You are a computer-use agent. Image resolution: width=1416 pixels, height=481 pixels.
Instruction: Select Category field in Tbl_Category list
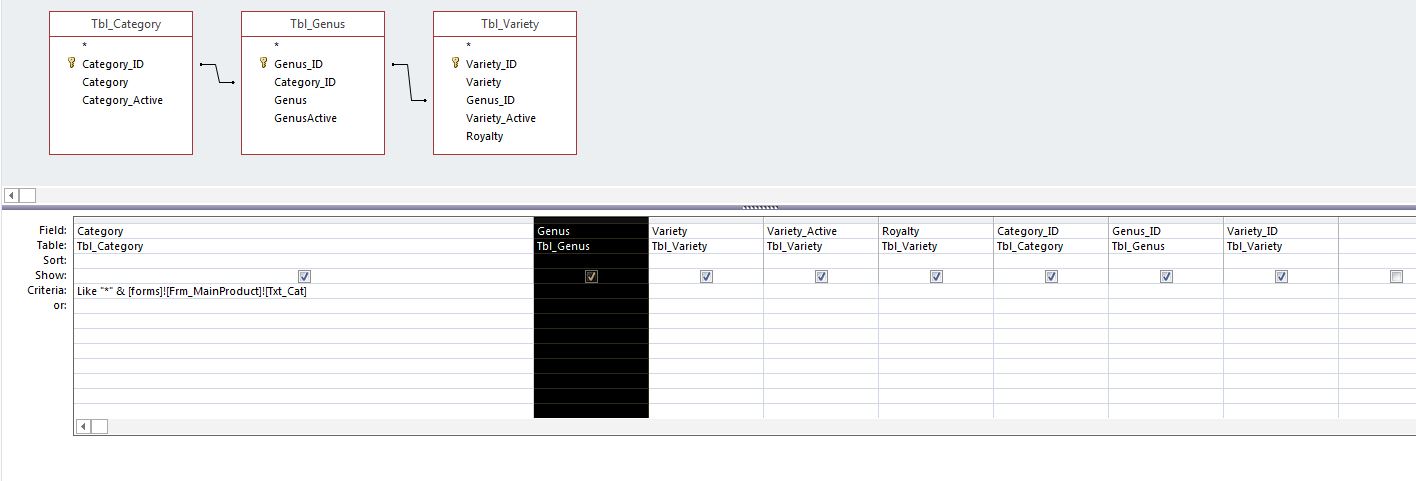[x=105, y=82]
